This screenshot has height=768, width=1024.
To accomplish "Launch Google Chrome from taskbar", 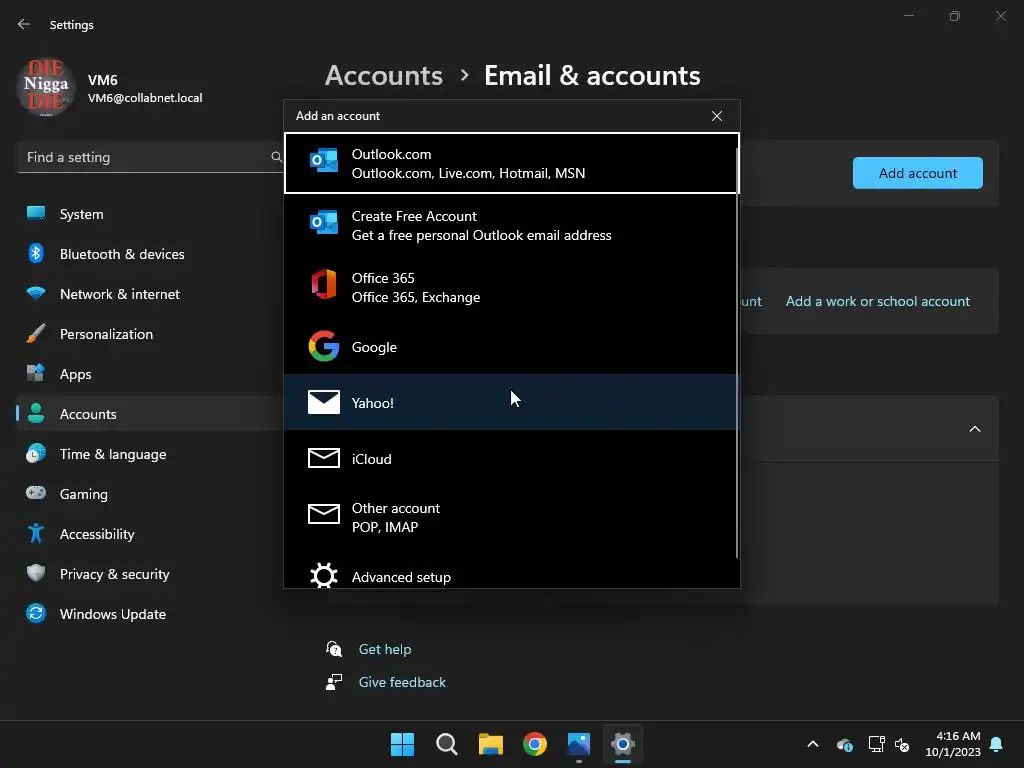I will click(x=535, y=744).
